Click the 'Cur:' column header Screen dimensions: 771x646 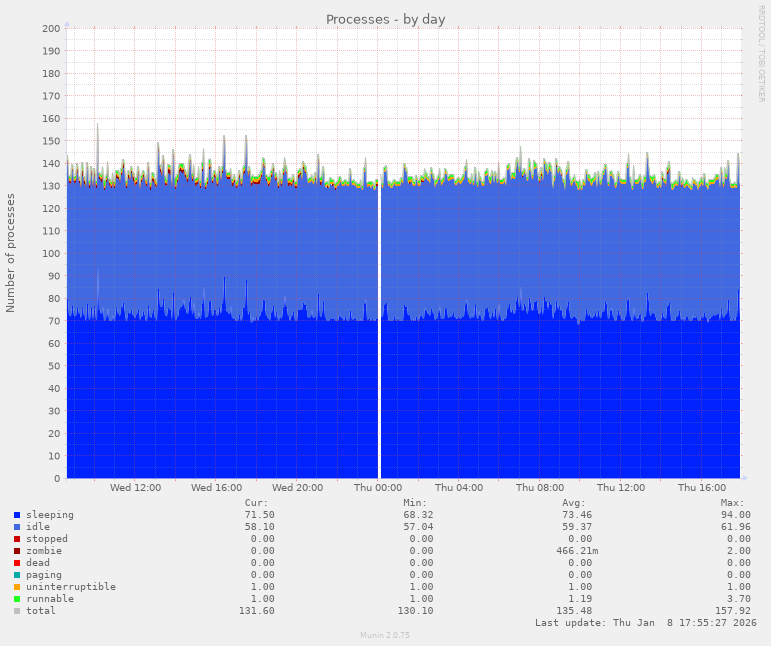click(256, 503)
